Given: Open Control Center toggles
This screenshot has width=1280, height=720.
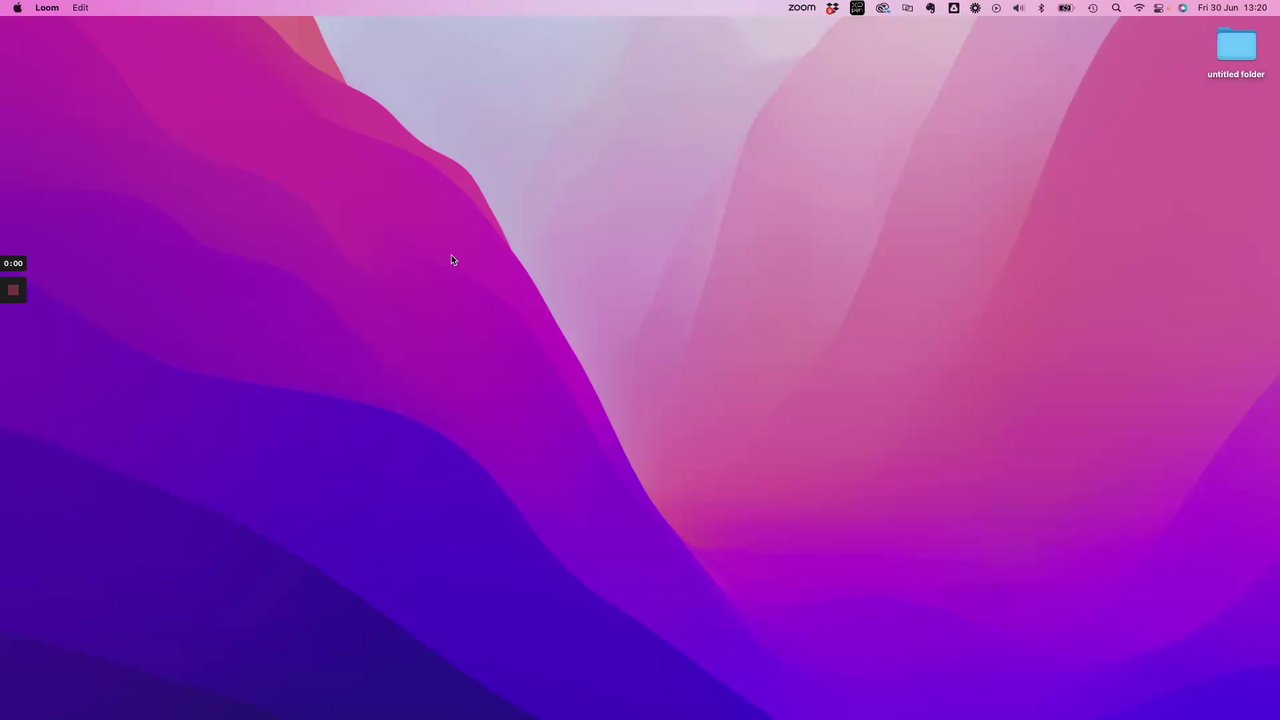Looking at the screenshot, I should coord(1160,8).
